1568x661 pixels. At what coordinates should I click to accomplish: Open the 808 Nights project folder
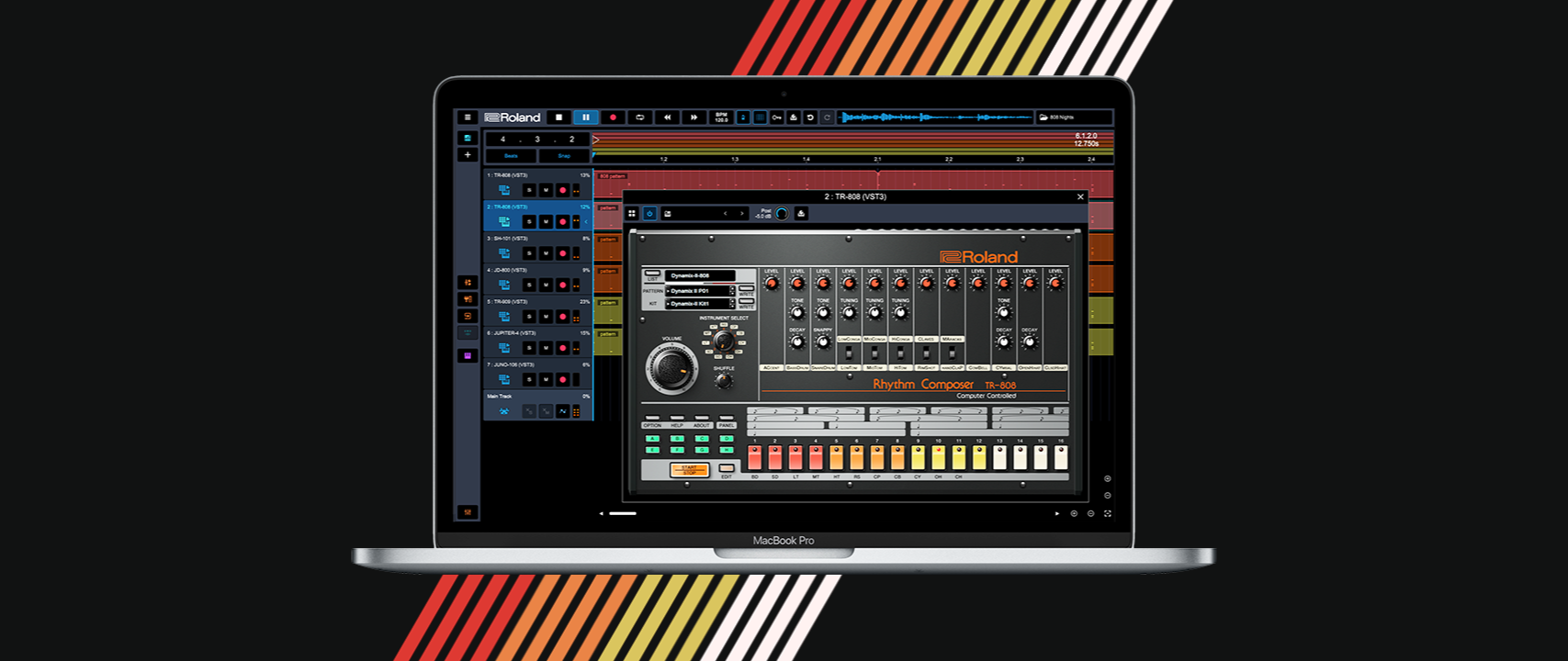[1074, 118]
